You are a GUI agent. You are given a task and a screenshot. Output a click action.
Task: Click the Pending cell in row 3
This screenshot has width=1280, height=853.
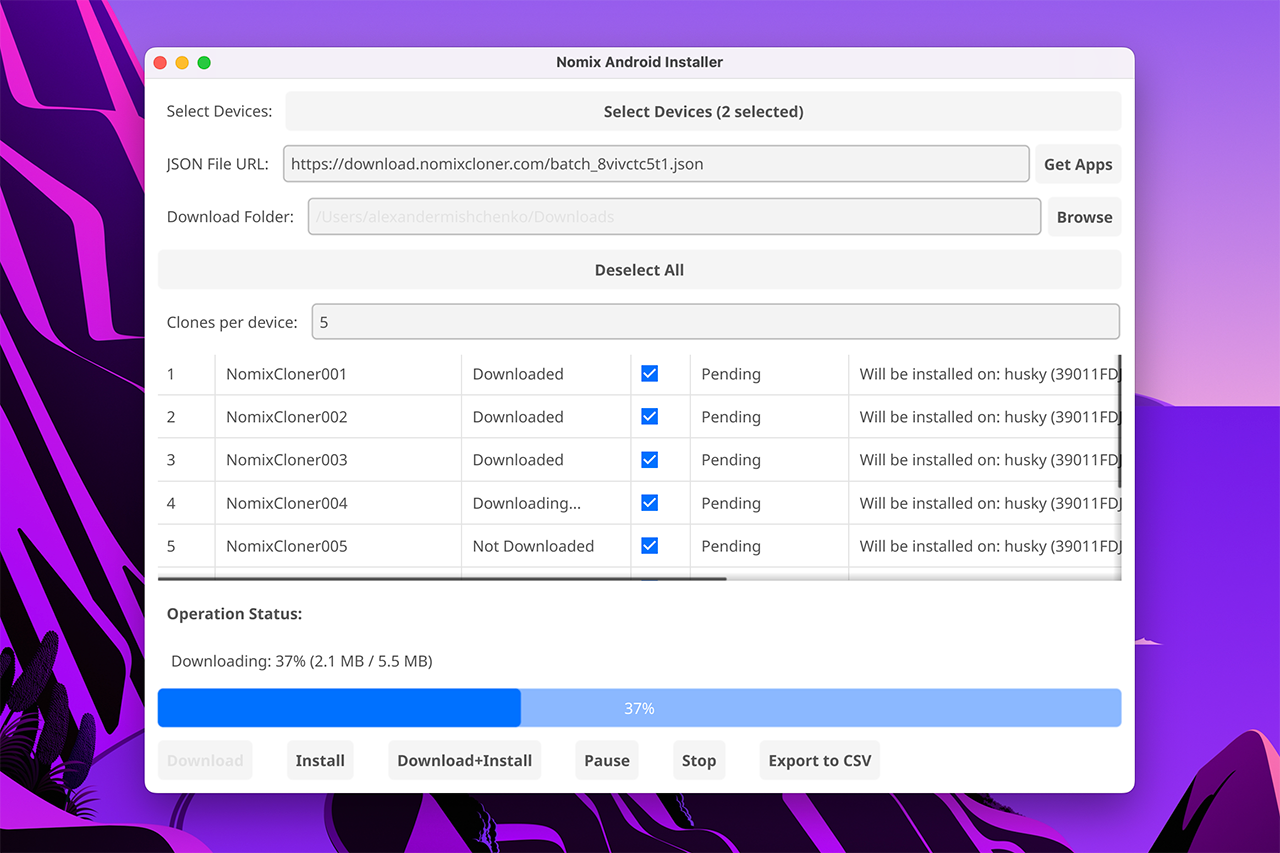click(x=769, y=460)
